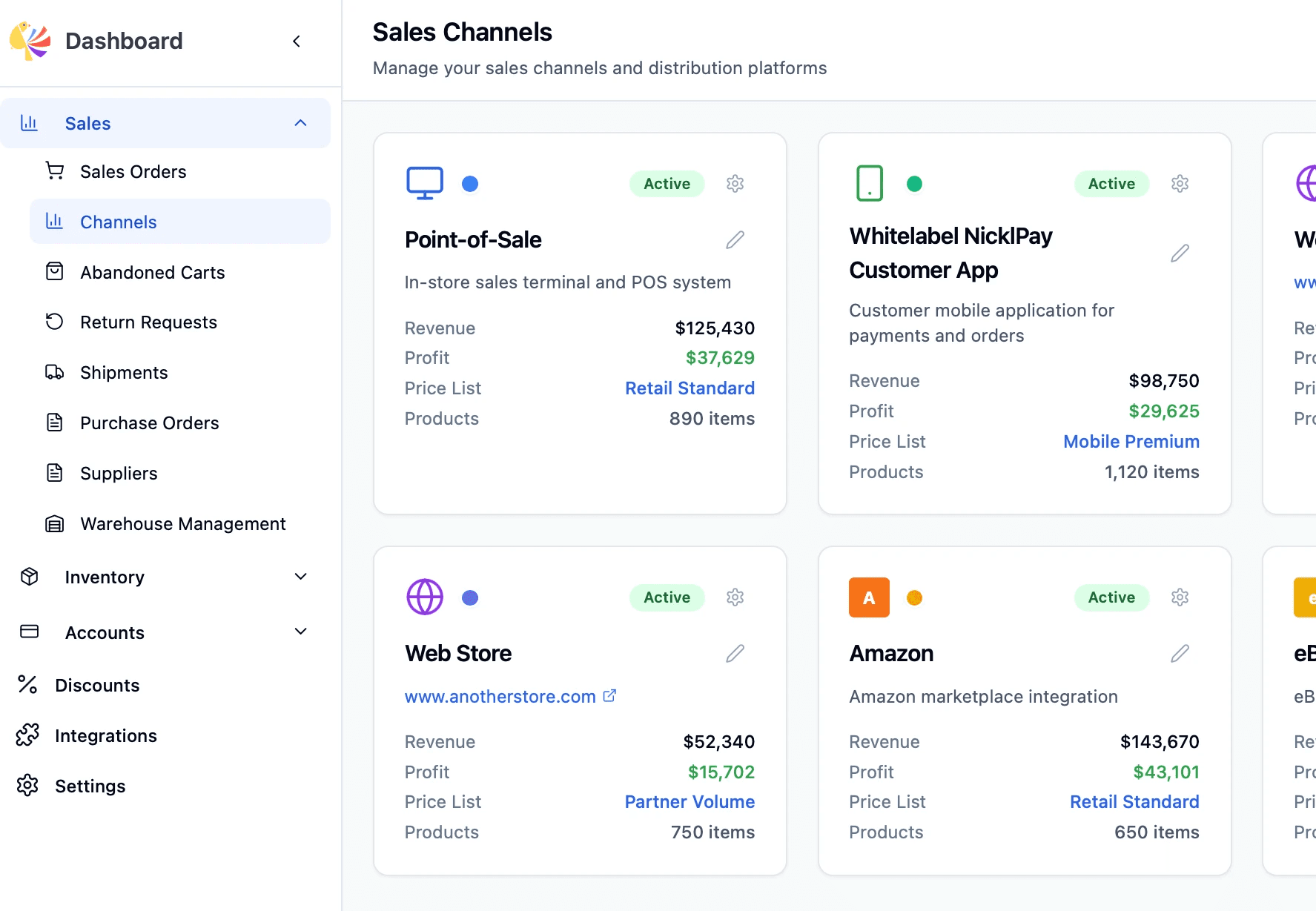Click the Purchase Orders document icon
The width and height of the screenshot is (1316, 911).
(54, 423)
